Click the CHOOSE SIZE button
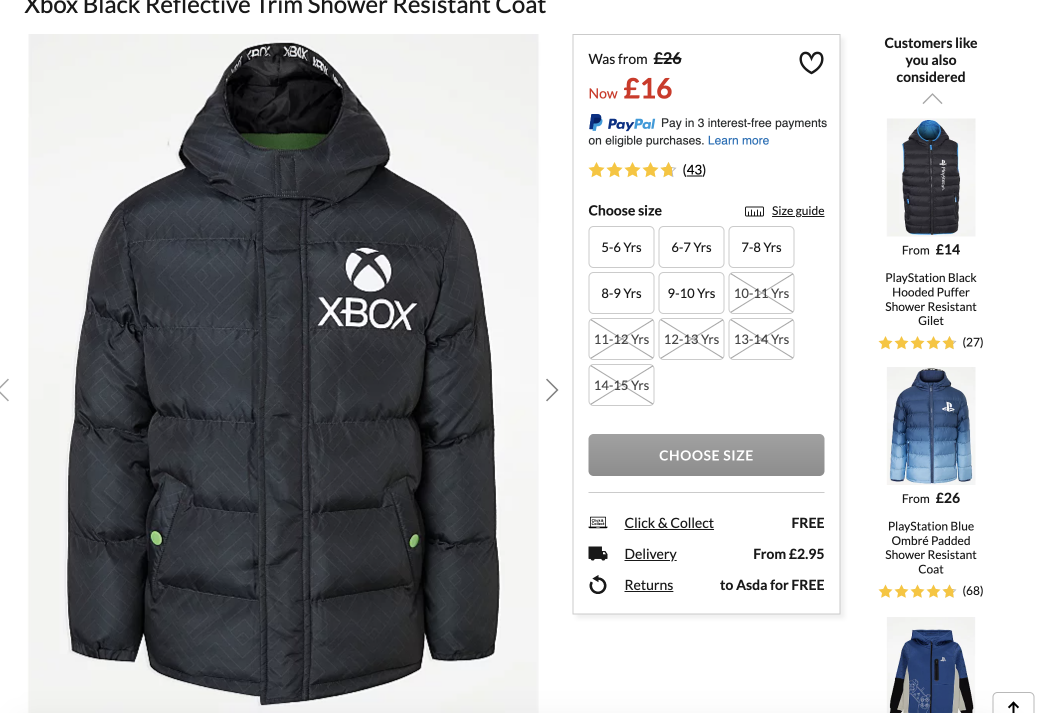 [706, 455]
